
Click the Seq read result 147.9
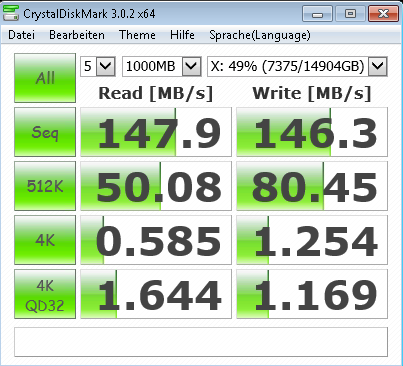(x=156, y=132)
